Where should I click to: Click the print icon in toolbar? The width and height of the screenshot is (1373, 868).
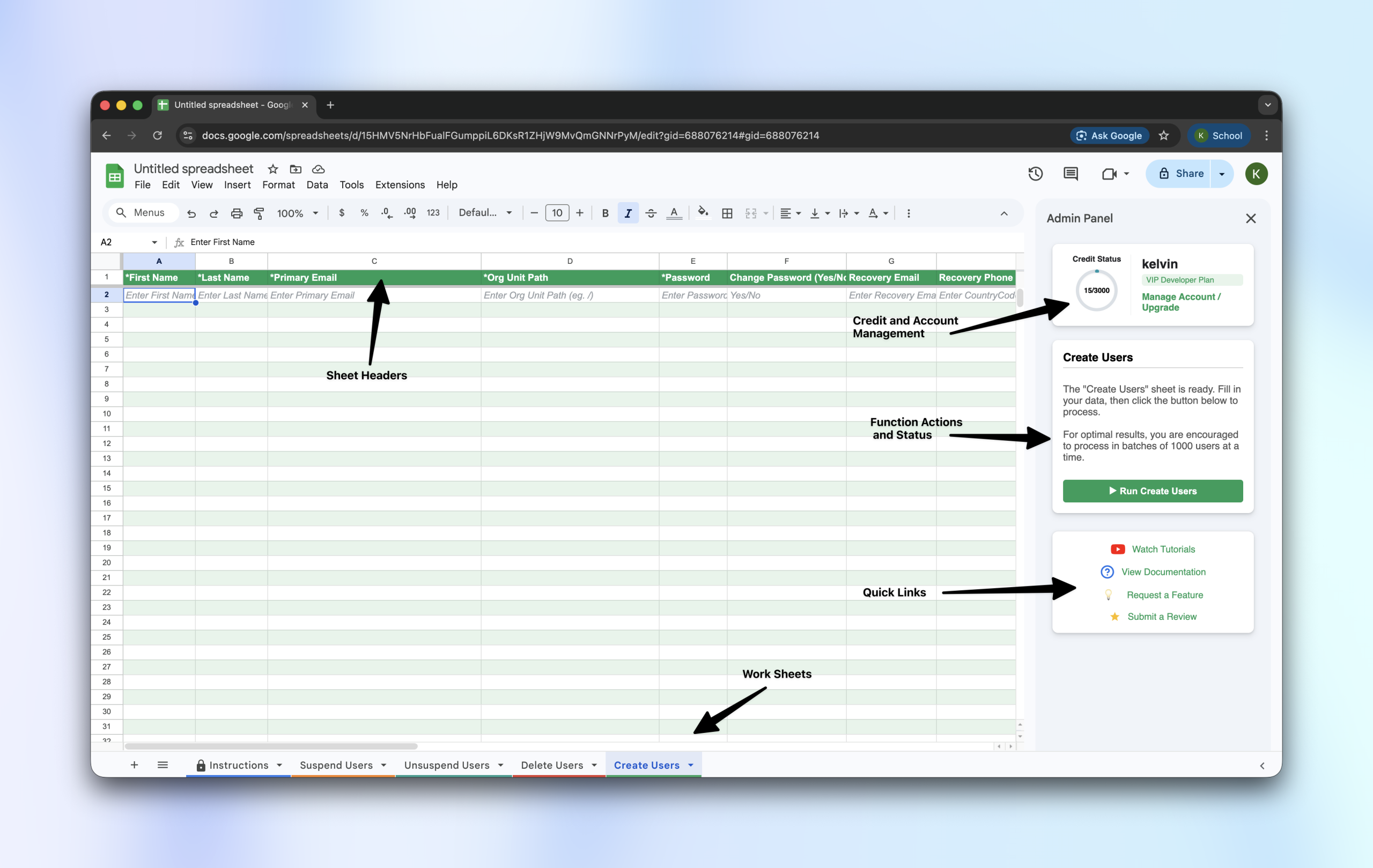click(236, 213)
